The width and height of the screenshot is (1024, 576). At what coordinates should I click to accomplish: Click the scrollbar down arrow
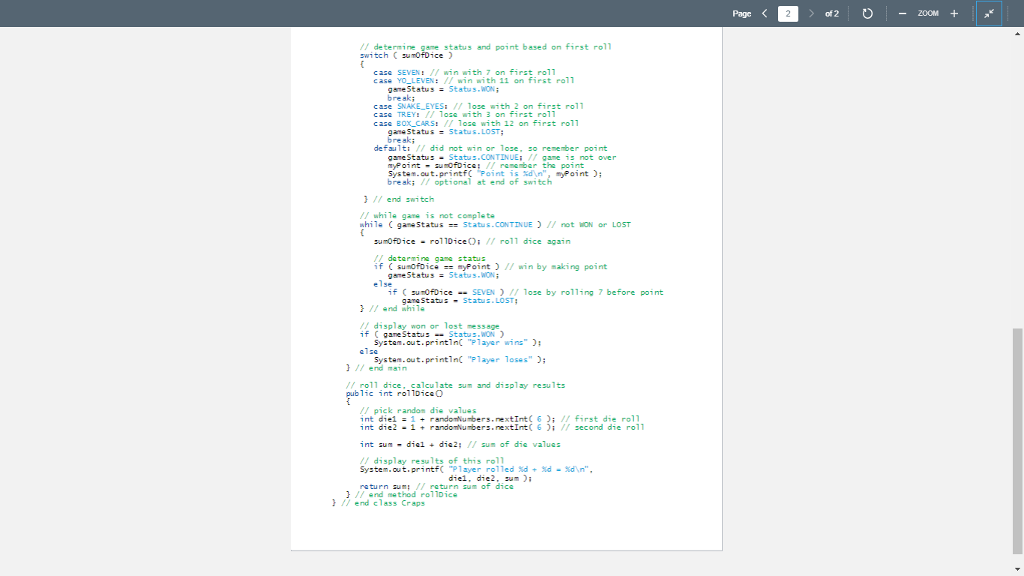click(x=1018, y=570)
